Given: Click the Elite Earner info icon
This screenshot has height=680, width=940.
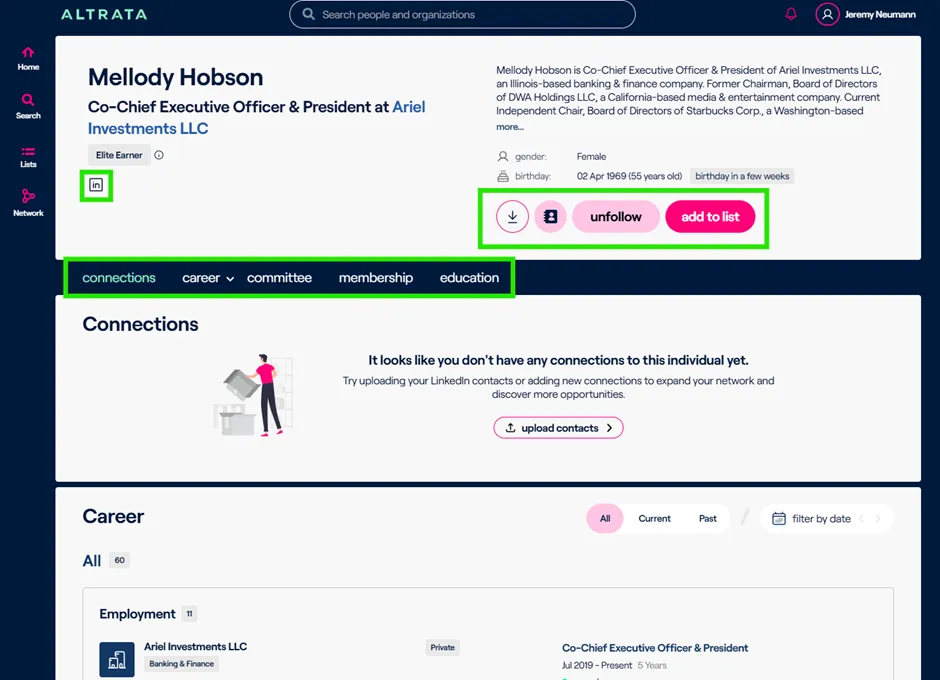Looking at the screenshot, I should pos(159,155).
